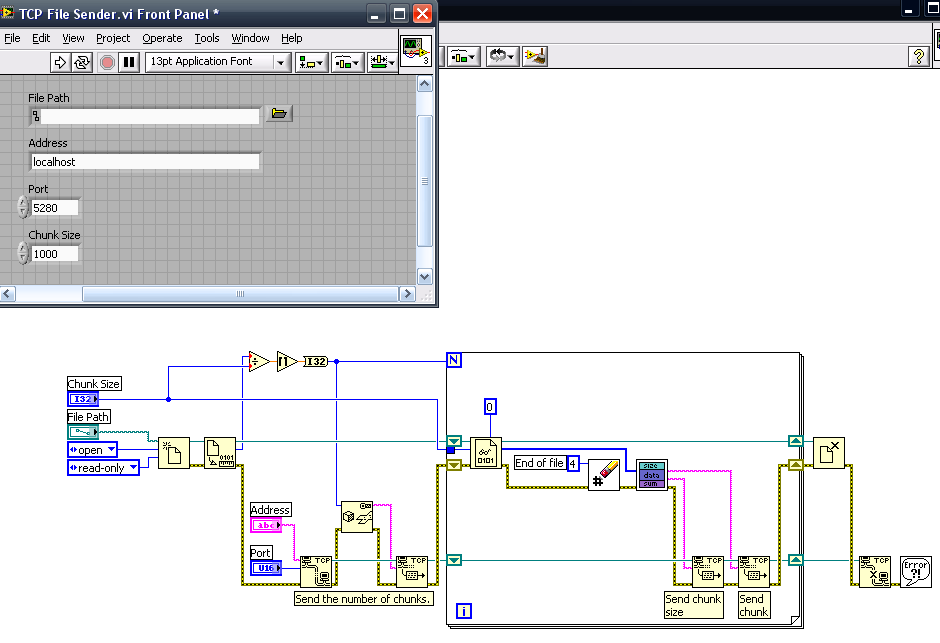Click the context help question mark button
This screenshot has width=940, height=643.
918,56
